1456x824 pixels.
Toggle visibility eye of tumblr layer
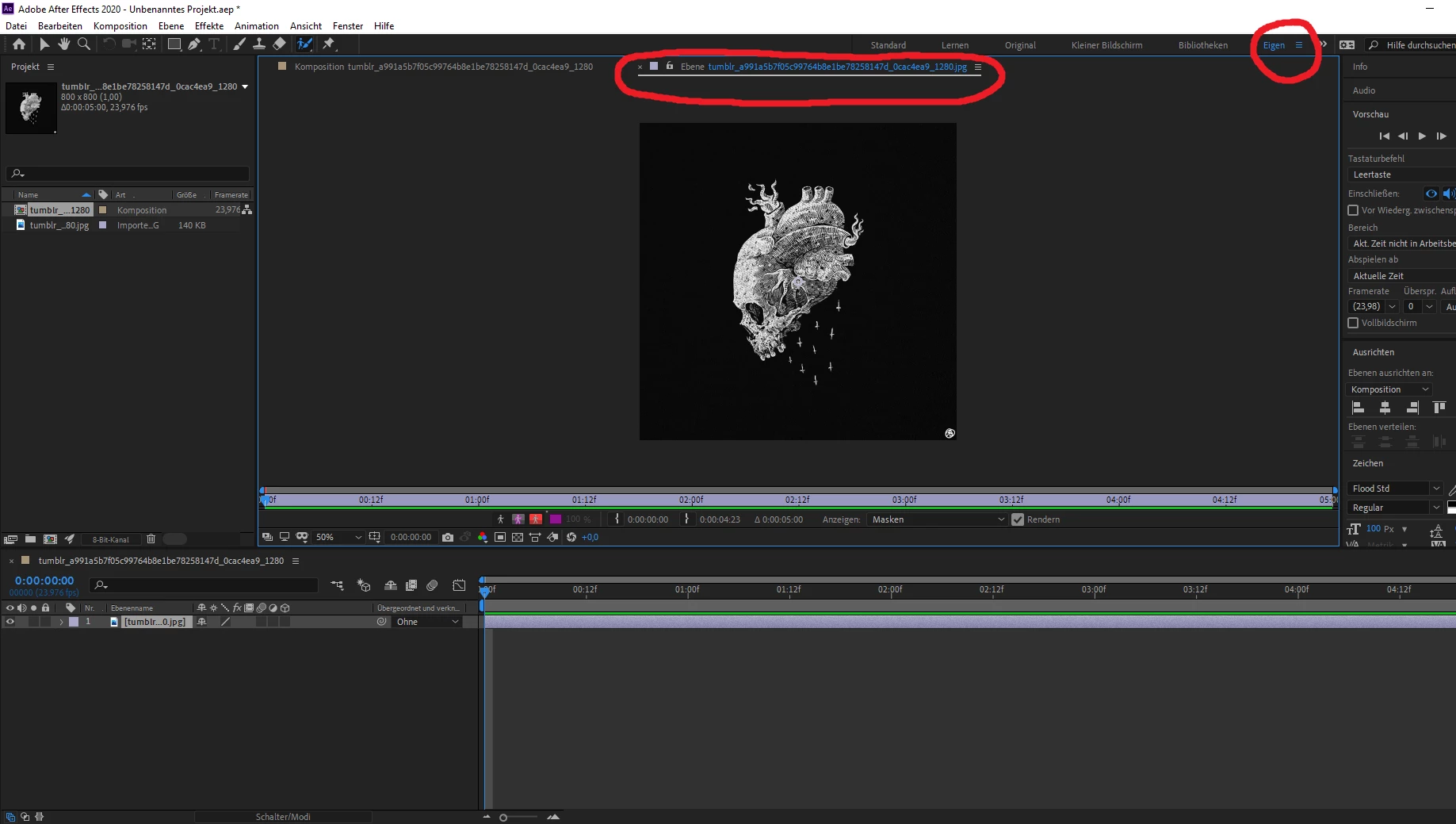coord(10,622)
